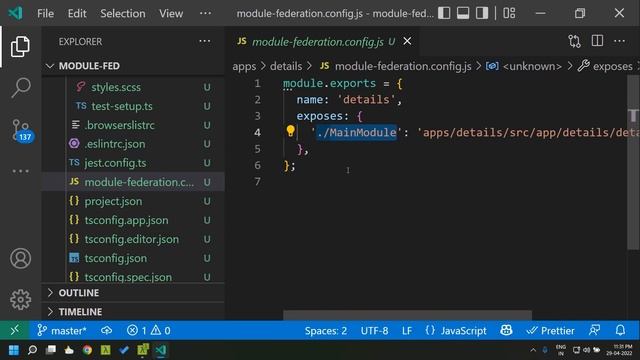Viewport: 640px width, 360px height.
Task: Expand the OUTLINE section
Action: [x=133, y=293]
